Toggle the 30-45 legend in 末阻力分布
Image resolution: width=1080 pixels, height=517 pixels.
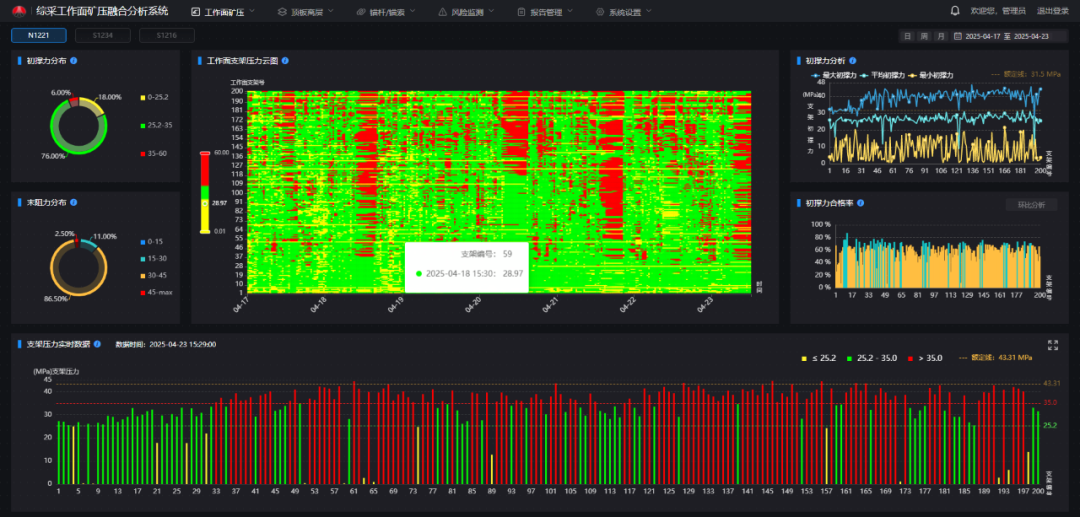153,275
